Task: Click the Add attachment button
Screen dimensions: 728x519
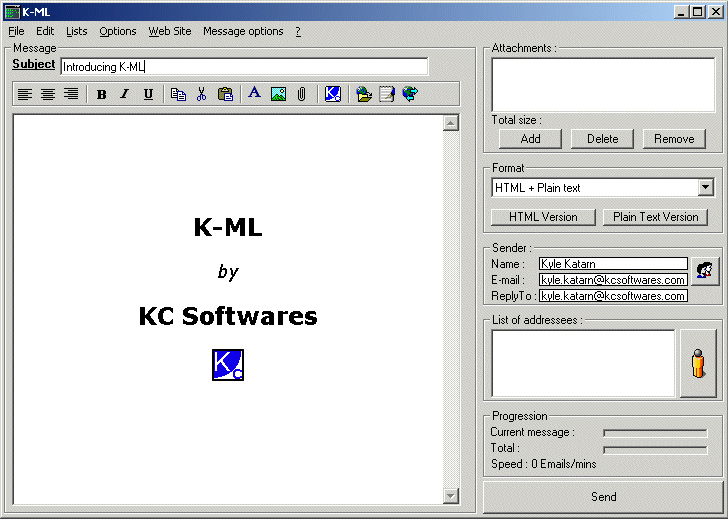Action: [x=530, y=139]
